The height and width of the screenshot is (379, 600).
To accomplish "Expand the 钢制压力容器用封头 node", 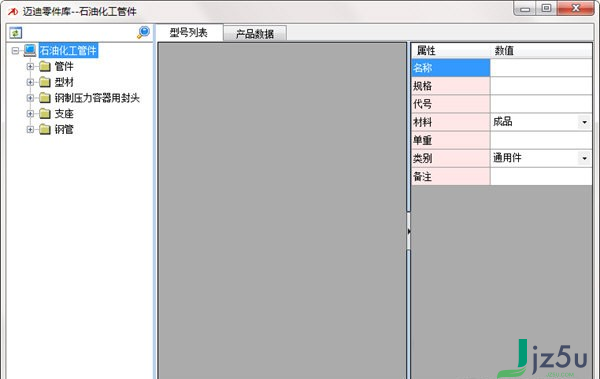I will tap(30, 98).
